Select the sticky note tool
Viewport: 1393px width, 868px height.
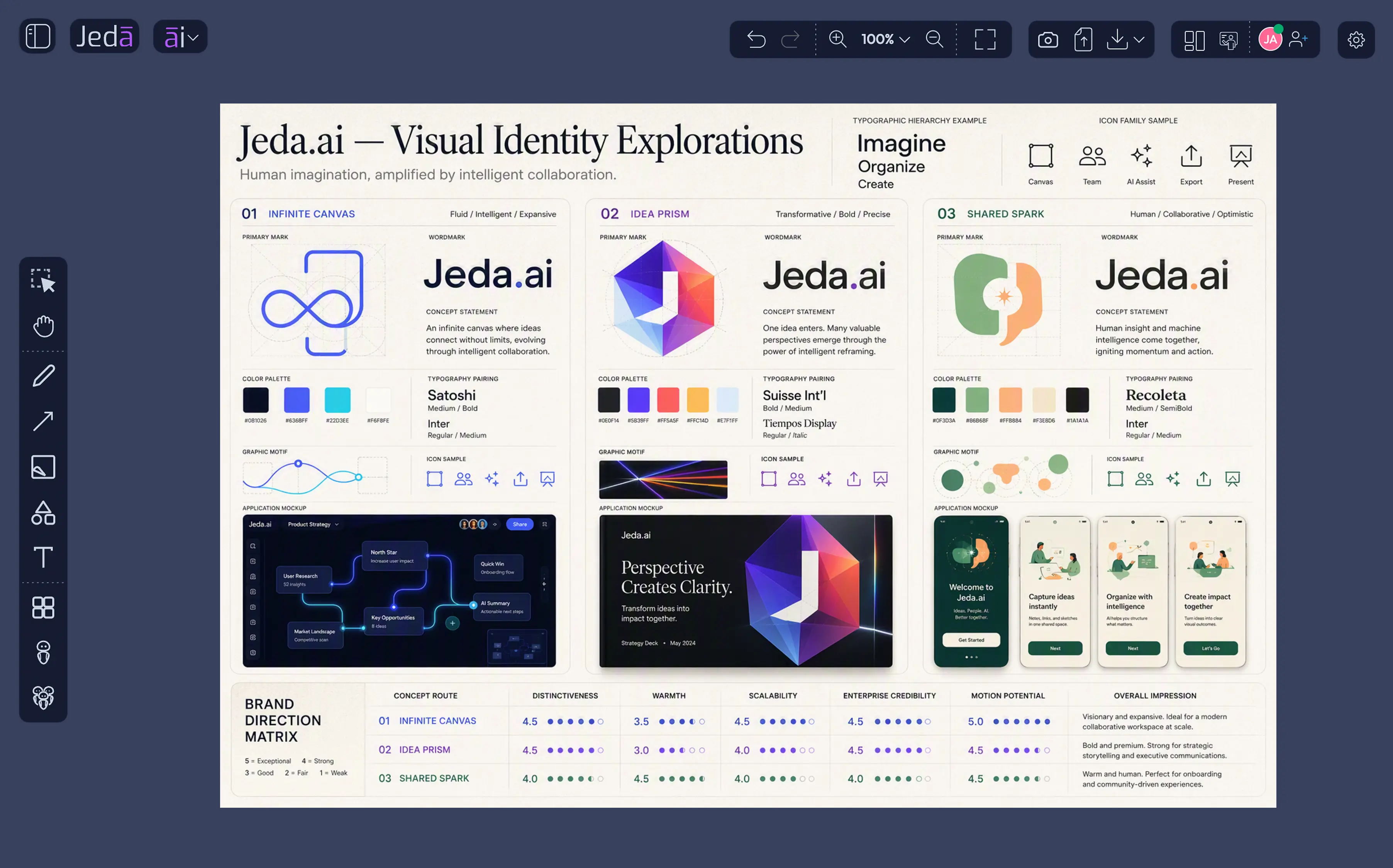pyautogui.click(x=43, y=467)
